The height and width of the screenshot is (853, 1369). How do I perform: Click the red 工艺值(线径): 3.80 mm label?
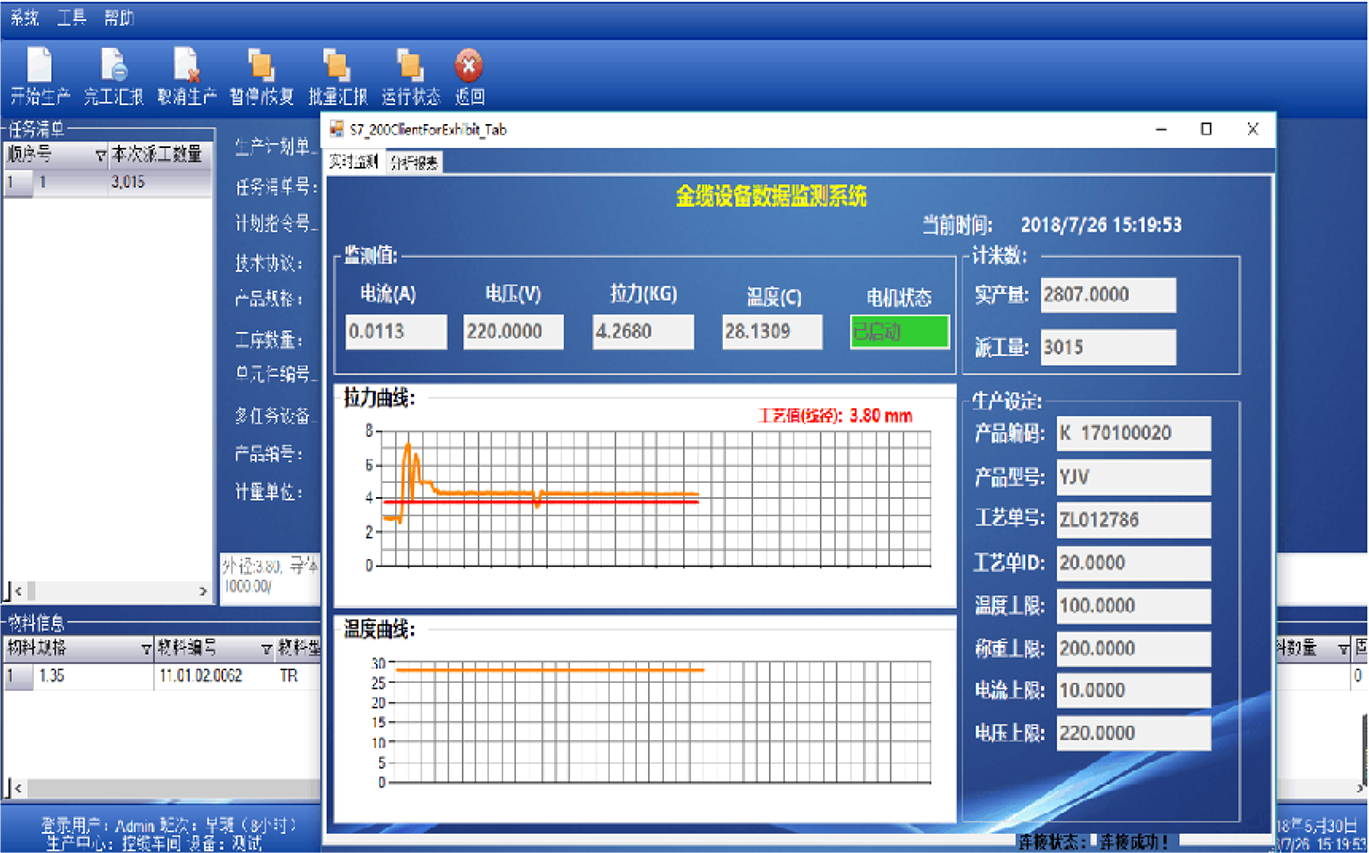coord(836,416)
